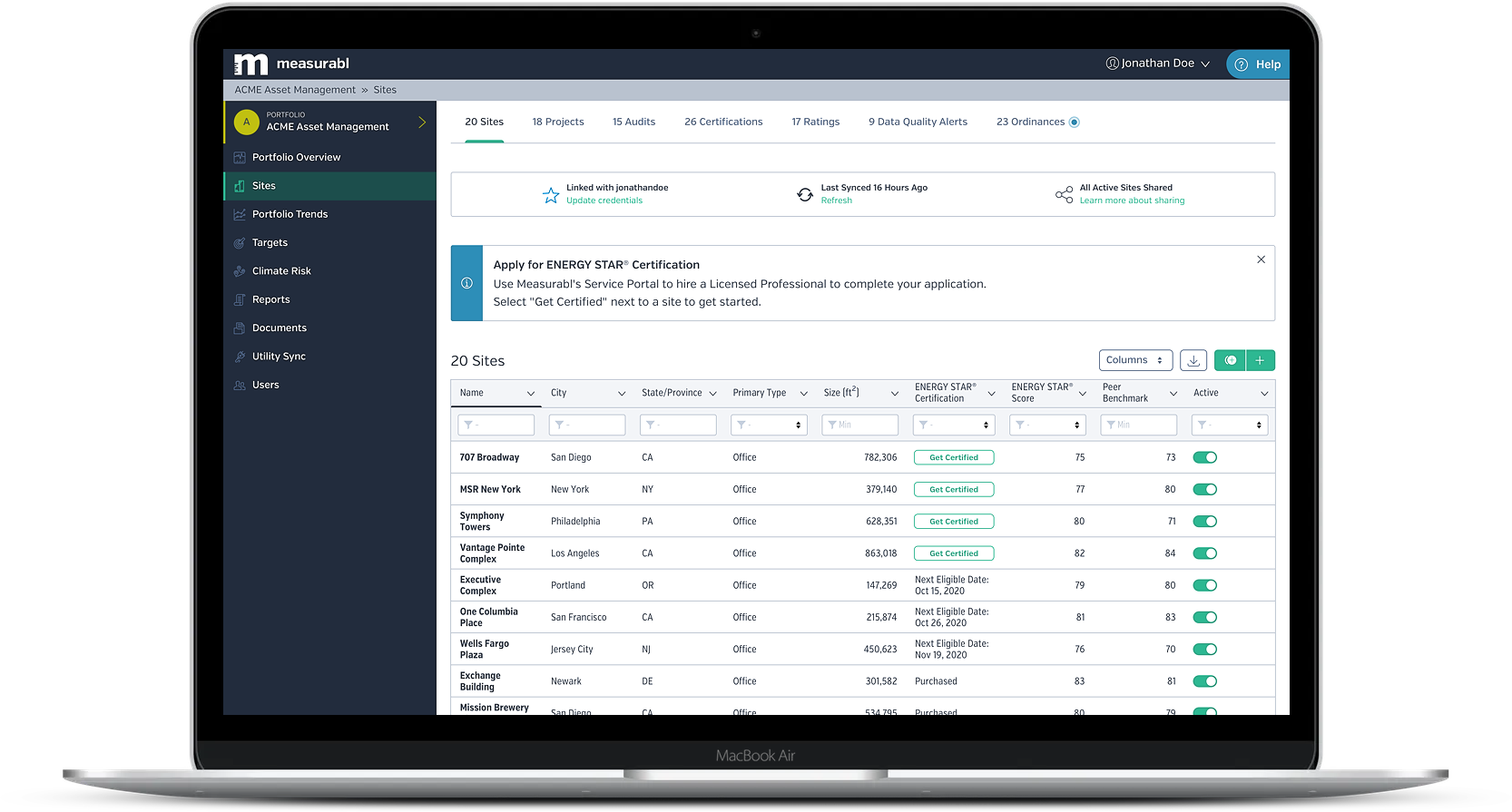Image resolution: width=1512 pixels, height=812 pixels.
Task: Click the Portfolio Trends chart icon
Action: (x=240, y=214)
